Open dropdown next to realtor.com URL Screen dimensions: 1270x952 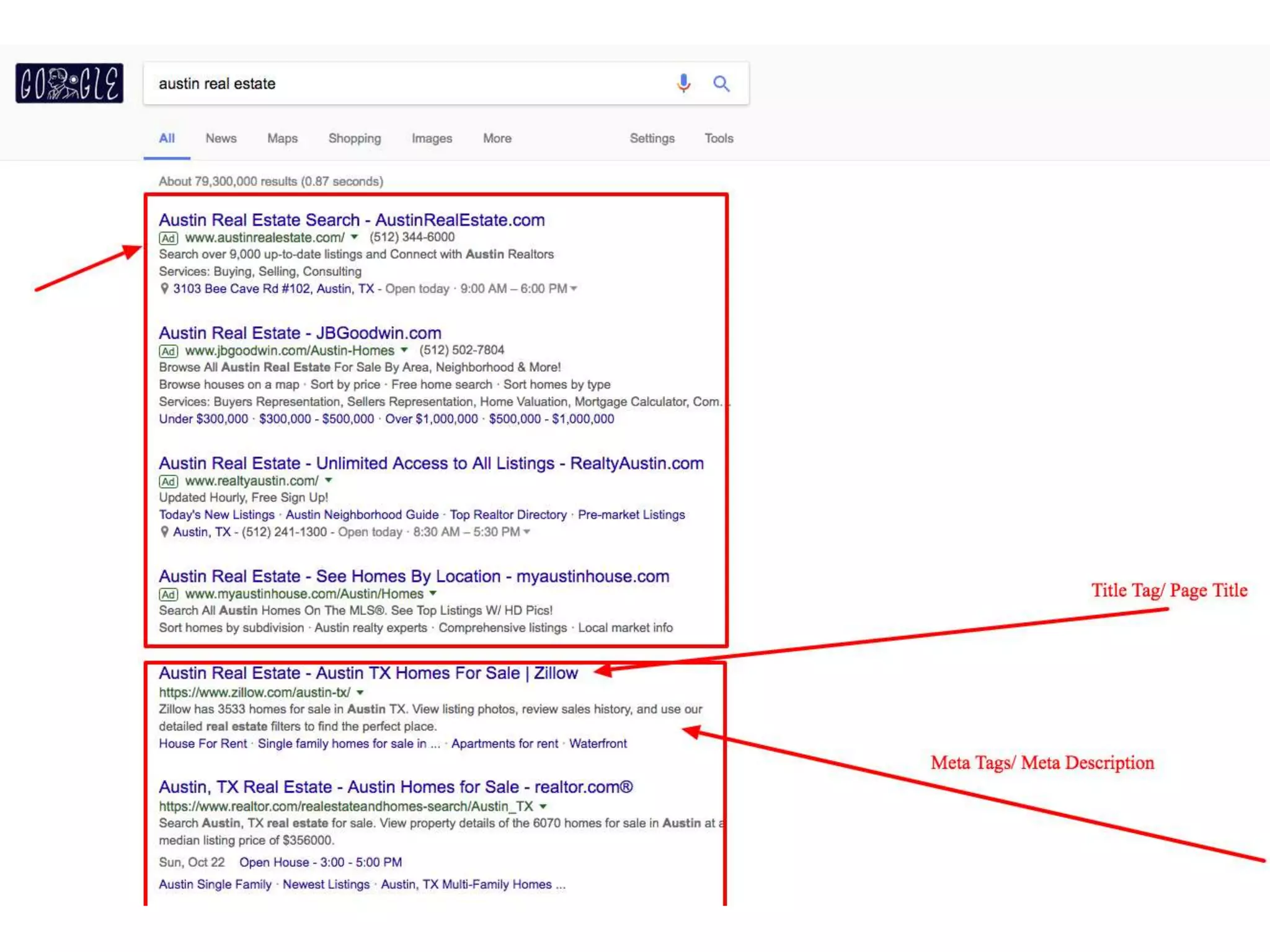tap(543, 806)
